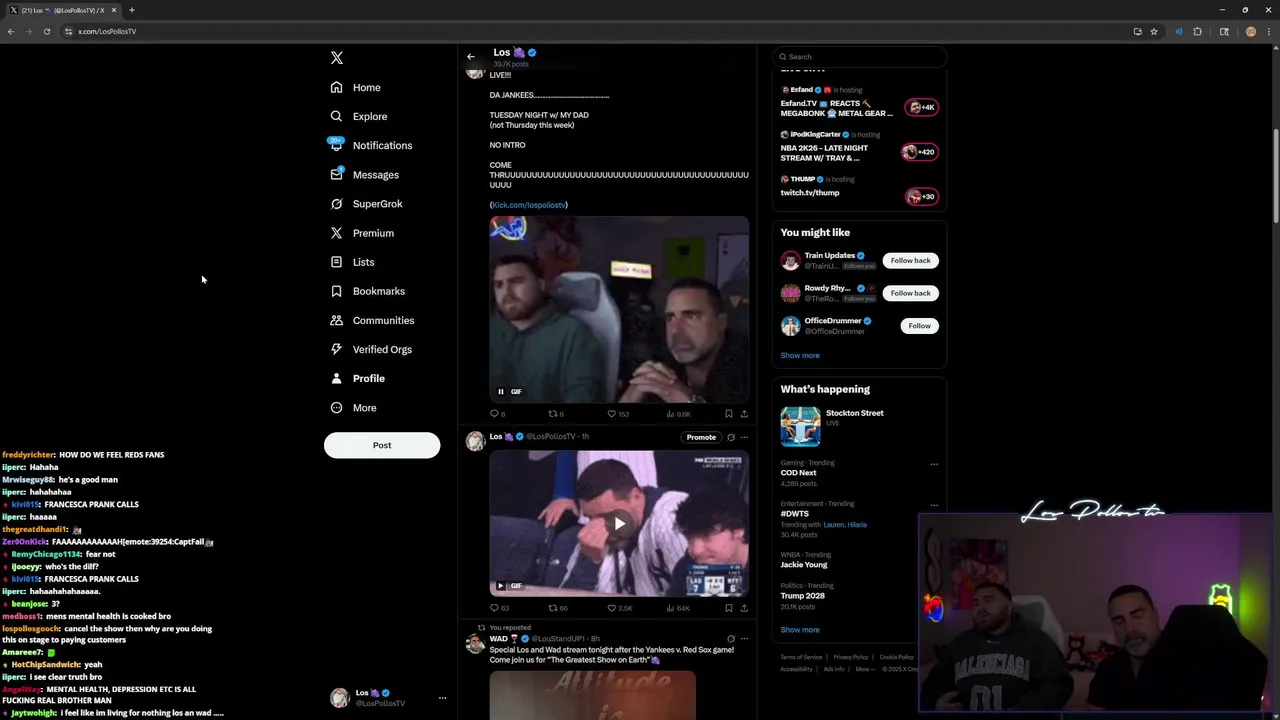
Task: Open the Home page
Action: coord(356,88)
